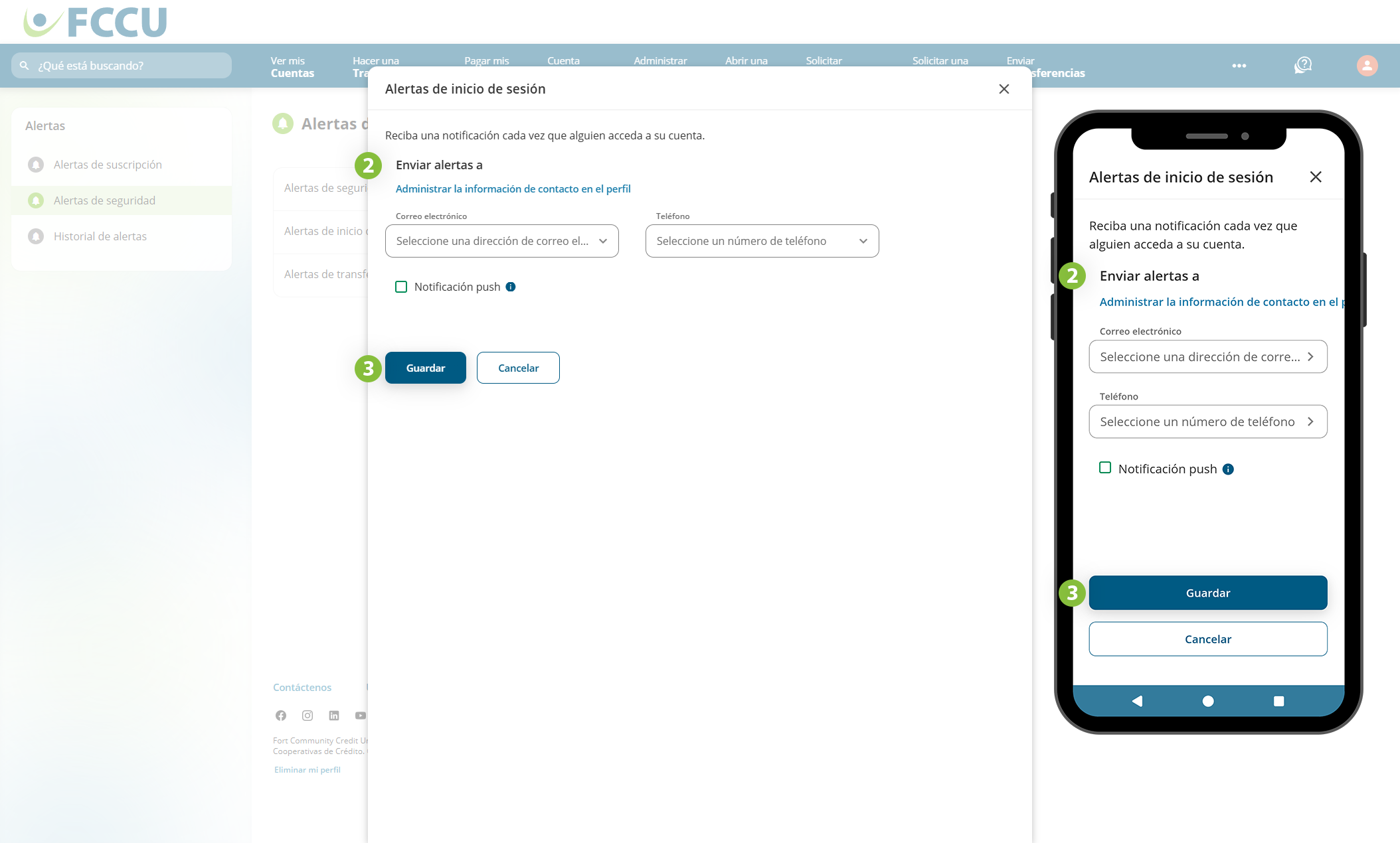This screenshot has width=1400, height=843.
Task: Expand the desktop Correo electrónico dropdown
Action: pos(501,241)
